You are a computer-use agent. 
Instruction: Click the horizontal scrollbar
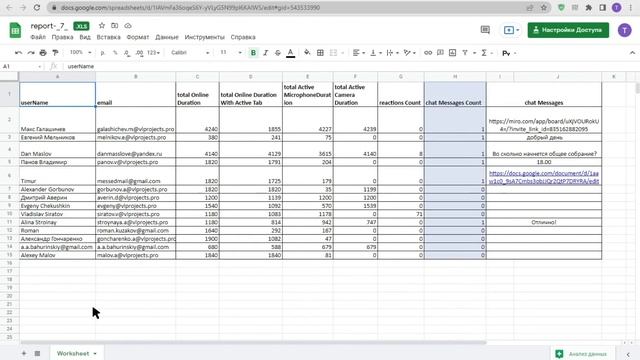point(253,342)
